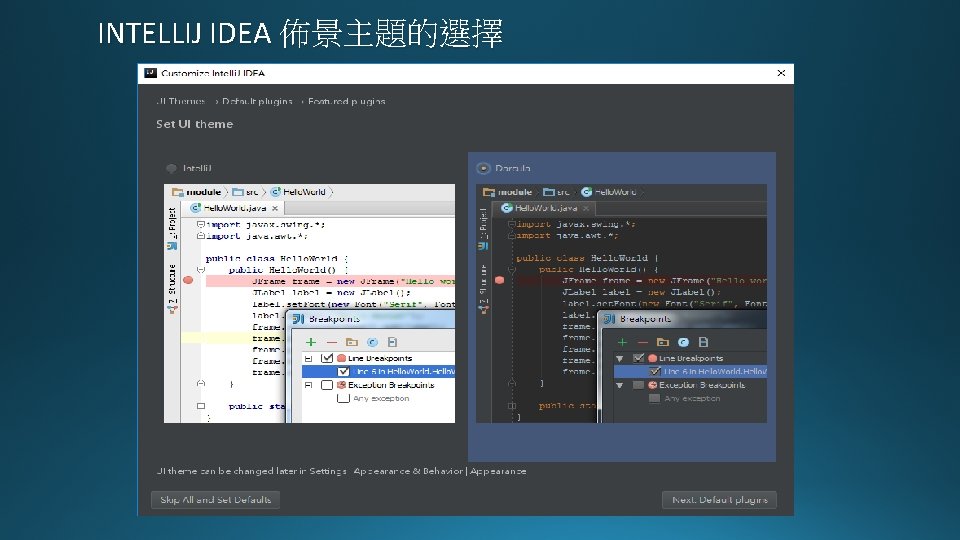Go to Featured plugins breadcrumb step
This screenshot has width=960, height=540.
(347, 101)
